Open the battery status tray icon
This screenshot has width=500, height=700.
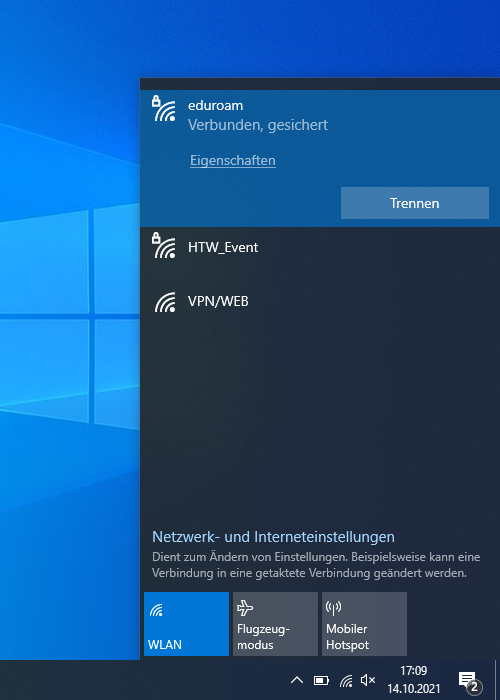(321, 680)
